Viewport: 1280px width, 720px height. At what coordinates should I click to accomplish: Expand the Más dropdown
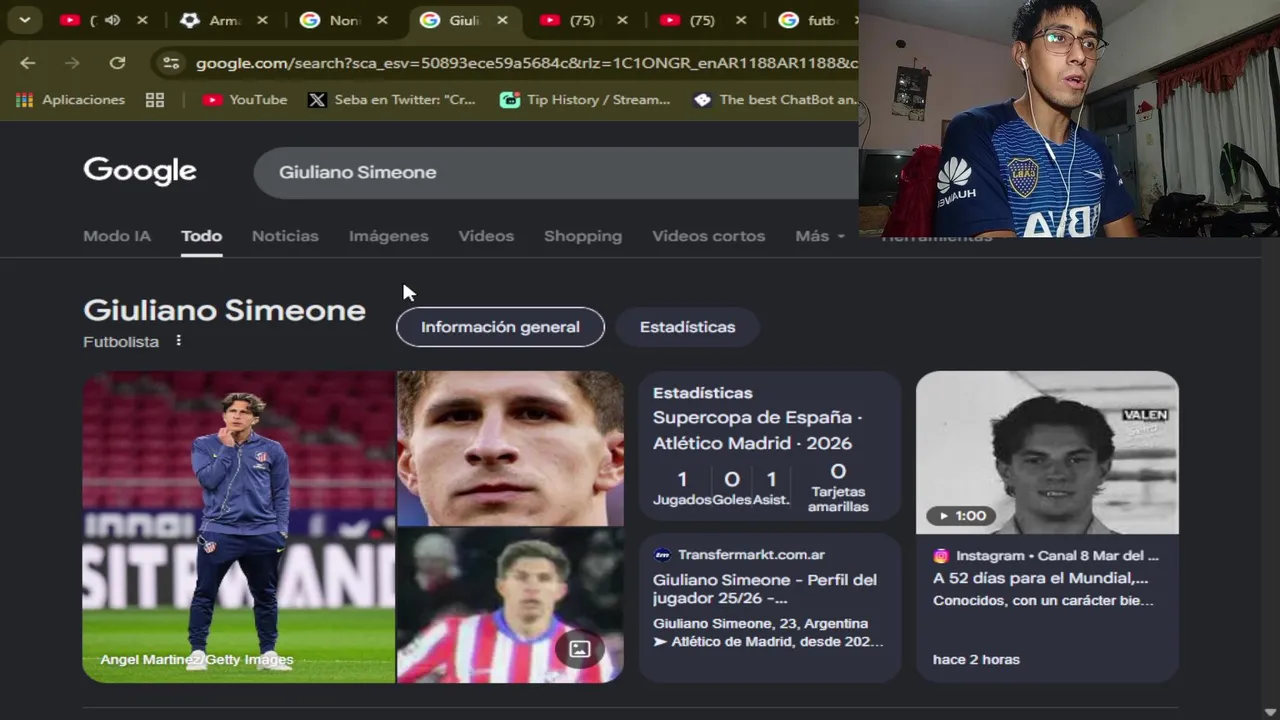pos(820,236)
